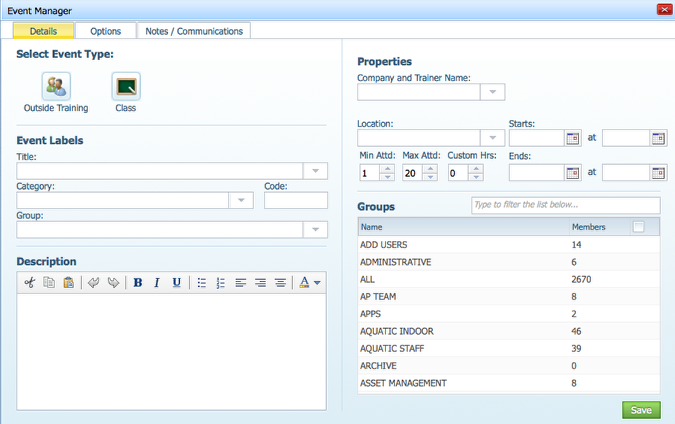This screenshot has height=424, width=675.
Task: Click the Paste clipboard icon
Action: click(x=68, y=283)
